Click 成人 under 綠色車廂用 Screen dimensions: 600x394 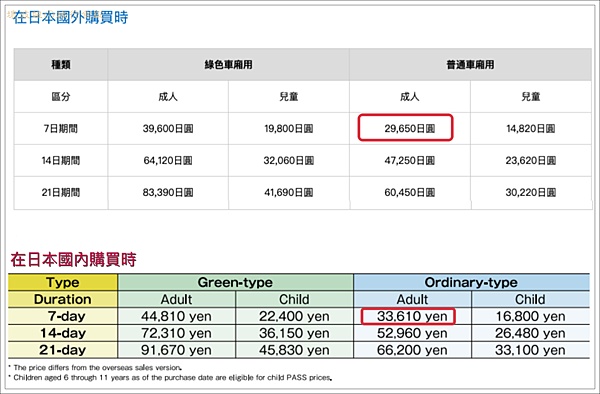tap(168, 97)
